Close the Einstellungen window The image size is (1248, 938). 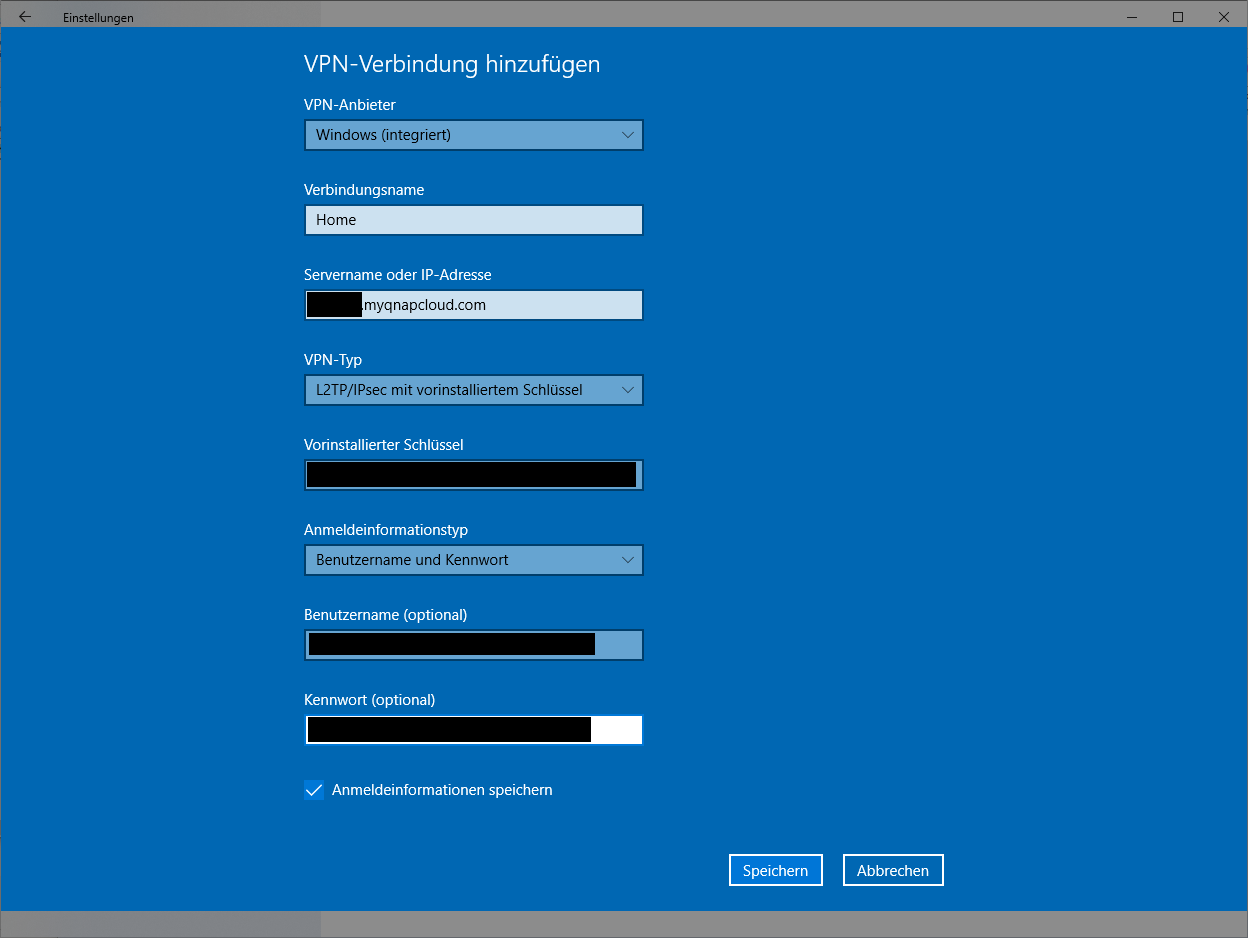pos(1224,16)
